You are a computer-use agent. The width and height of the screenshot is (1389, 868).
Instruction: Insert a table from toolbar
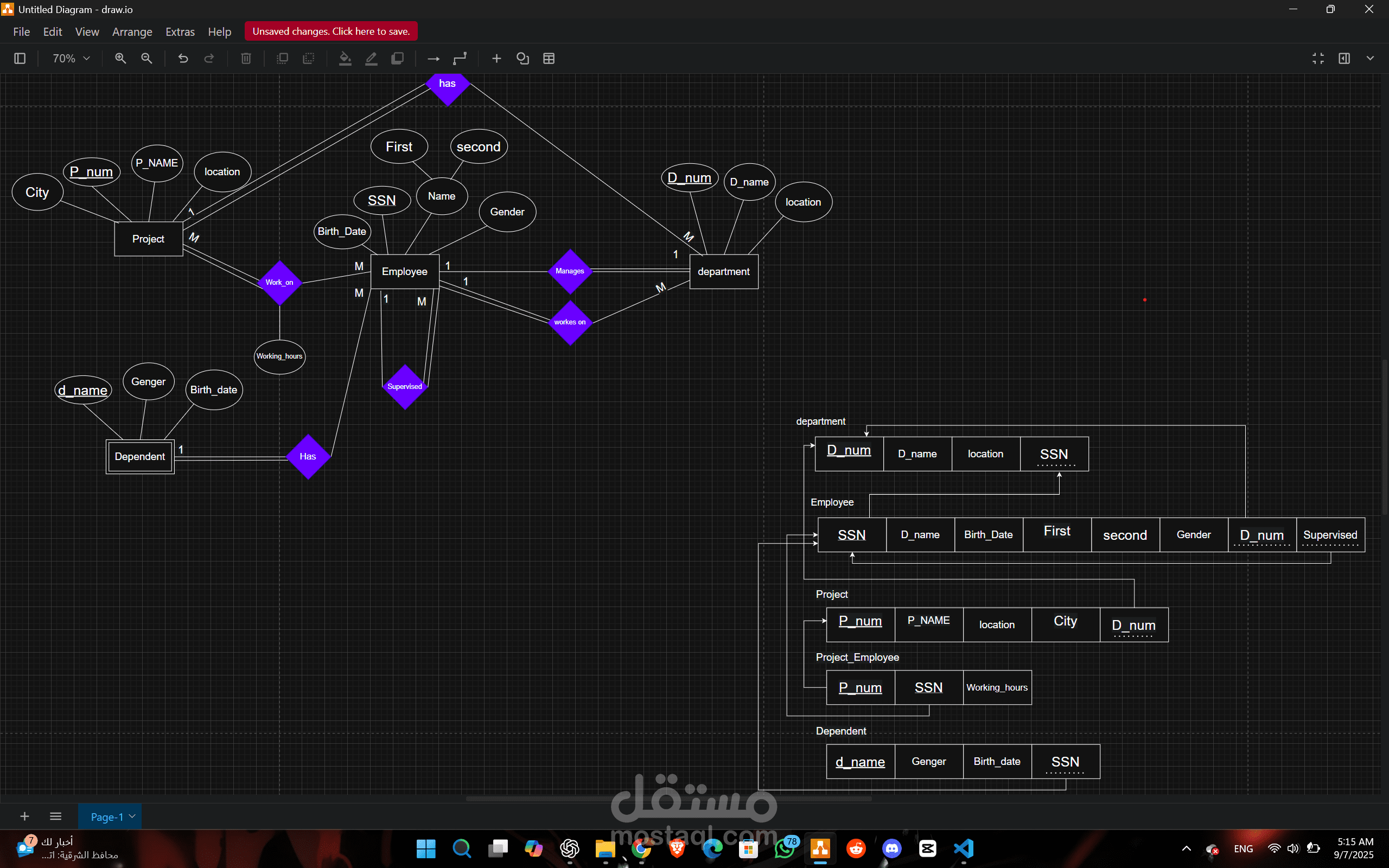click(549, 59)
